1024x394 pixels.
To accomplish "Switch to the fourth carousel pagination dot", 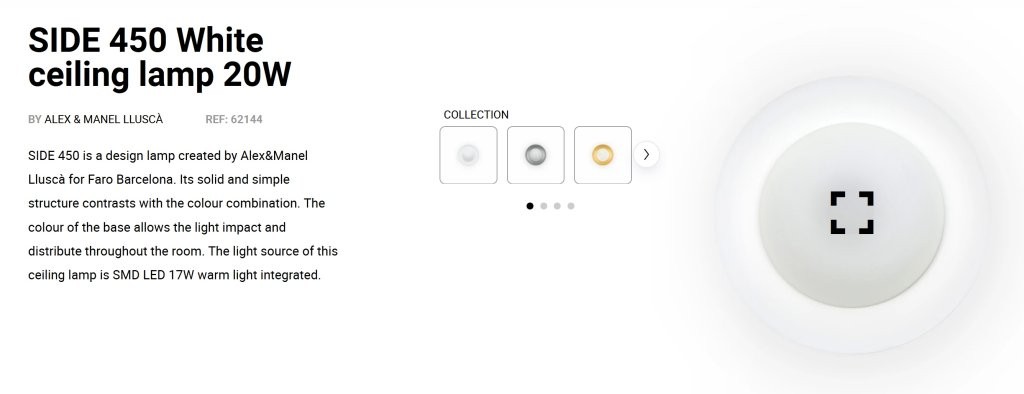I will coord(571,206).
